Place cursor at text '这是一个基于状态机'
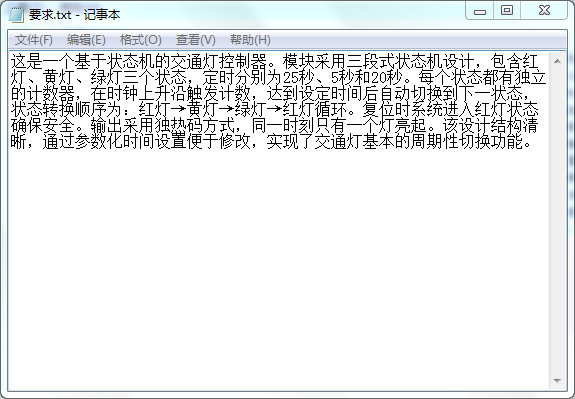 pyautogui.click(x=83, y=61)
